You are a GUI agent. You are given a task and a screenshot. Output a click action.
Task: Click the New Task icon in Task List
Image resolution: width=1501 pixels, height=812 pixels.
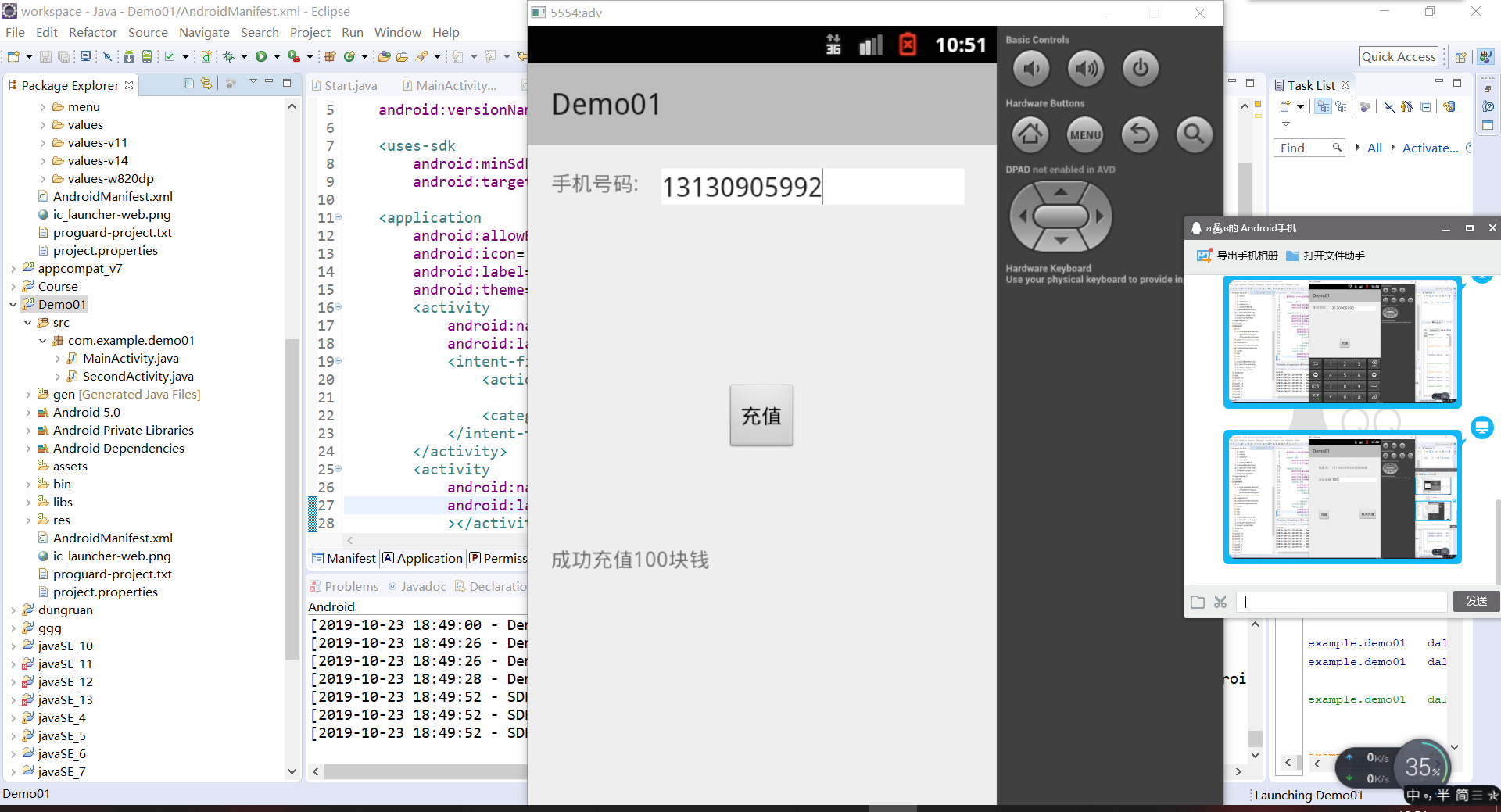pyautogui.click(x=1285, y=106)
